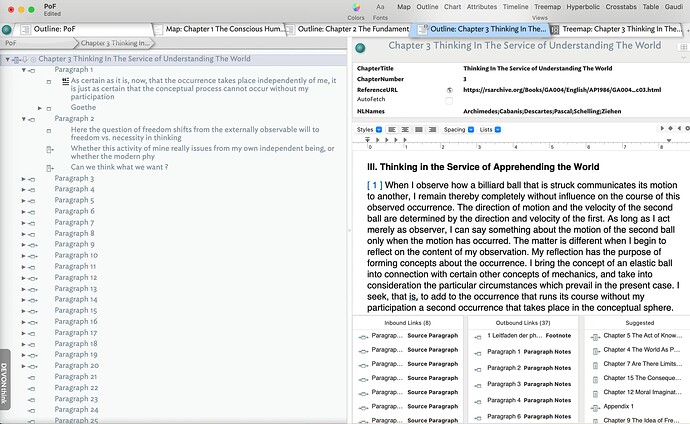The image size is (690, 424).
Task: Select Paragraph 18 in the outline
Action: pos(76,344)
